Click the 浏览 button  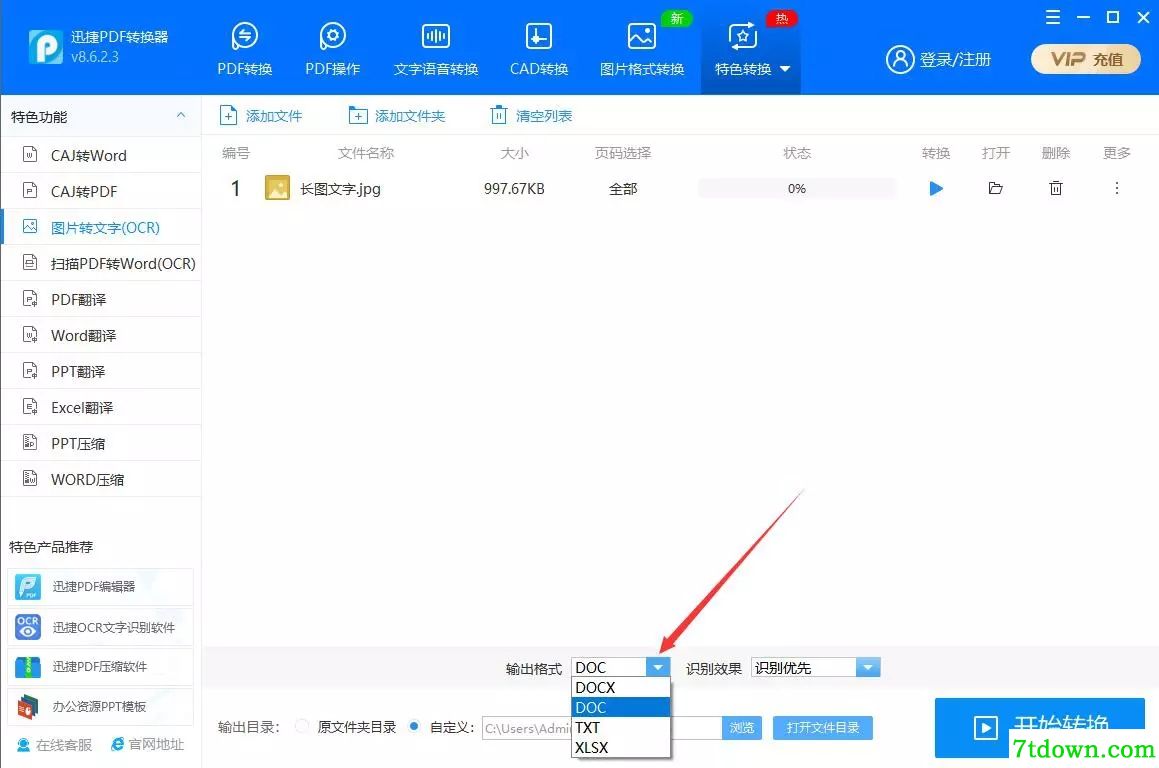tap(741, 728)
